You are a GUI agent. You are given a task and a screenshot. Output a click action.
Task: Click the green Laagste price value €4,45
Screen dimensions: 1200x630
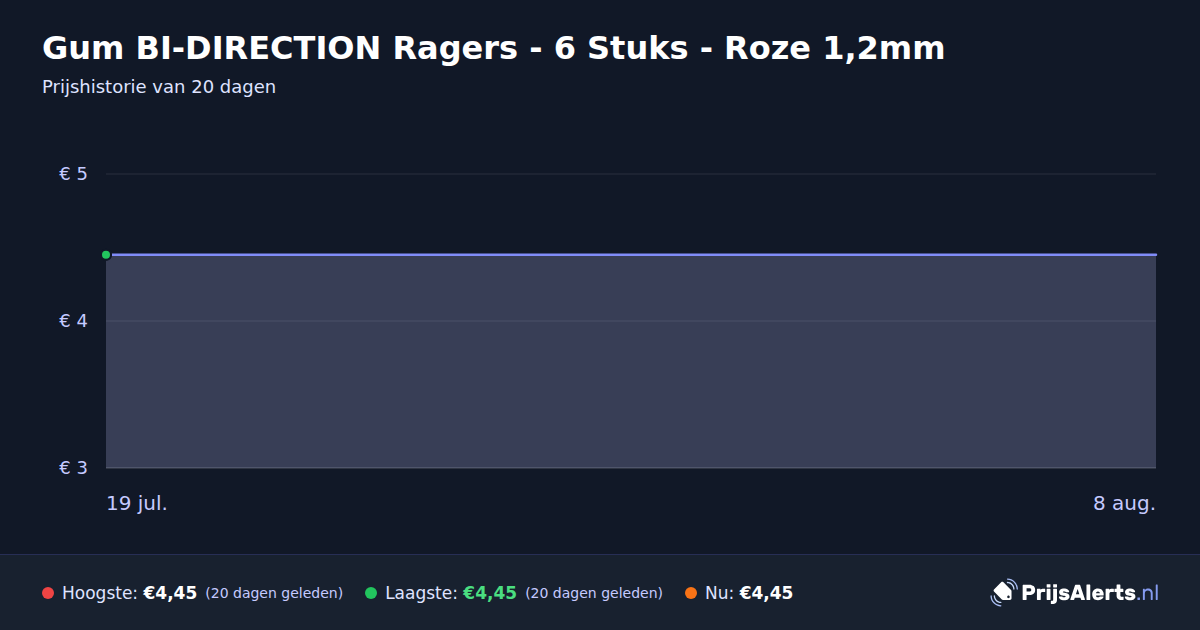click(x=490, y=593)
